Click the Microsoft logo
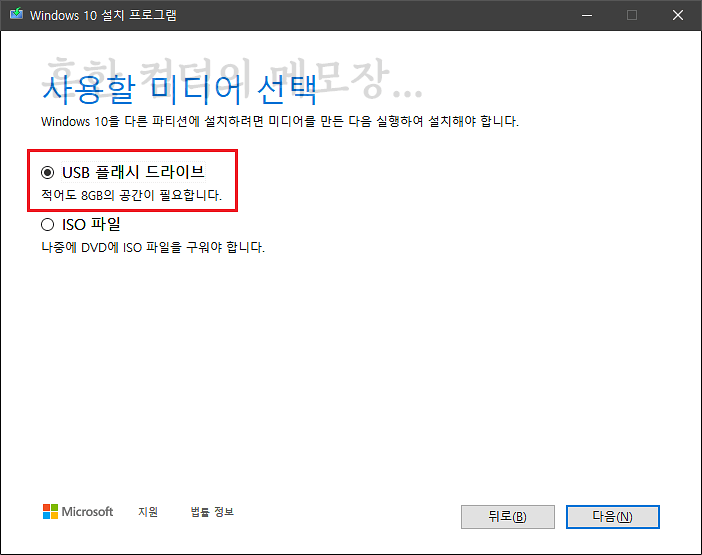702x555 pixels. coord(78,512)
